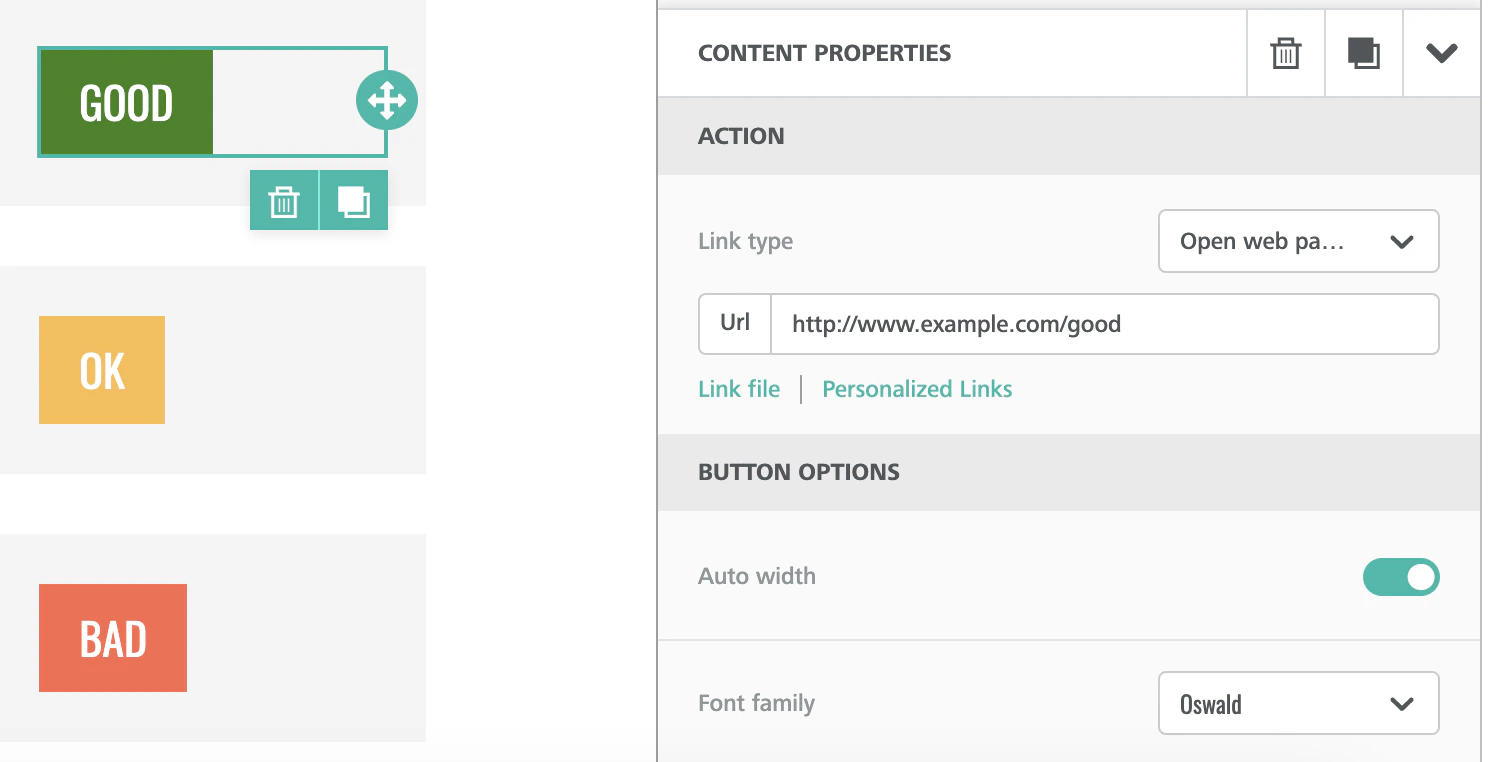Delete selected block via teal trash icon
Viewport: 1510px width, 762px height.
click(x=284, y=201)
